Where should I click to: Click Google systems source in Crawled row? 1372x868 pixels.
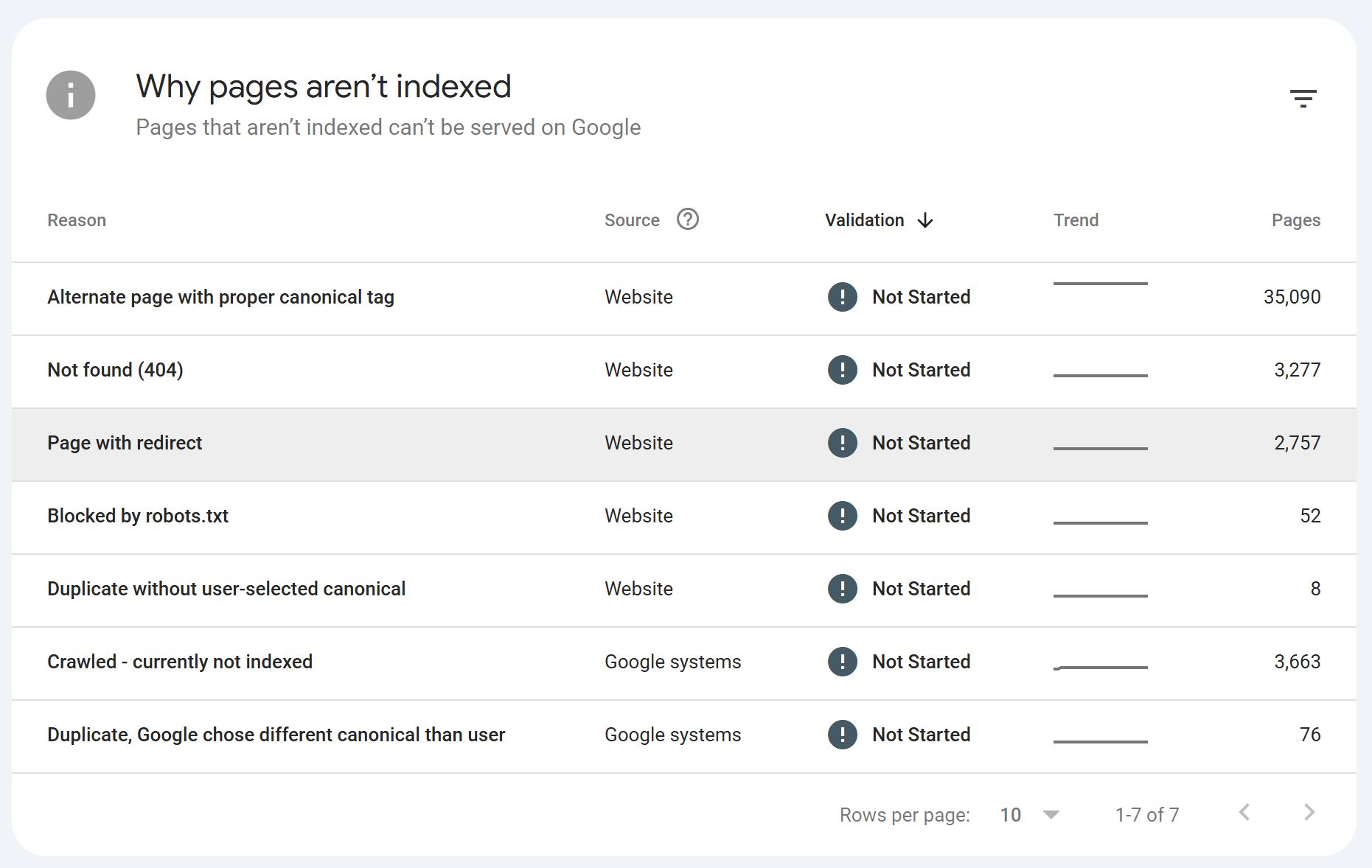(x=672, y=662)
